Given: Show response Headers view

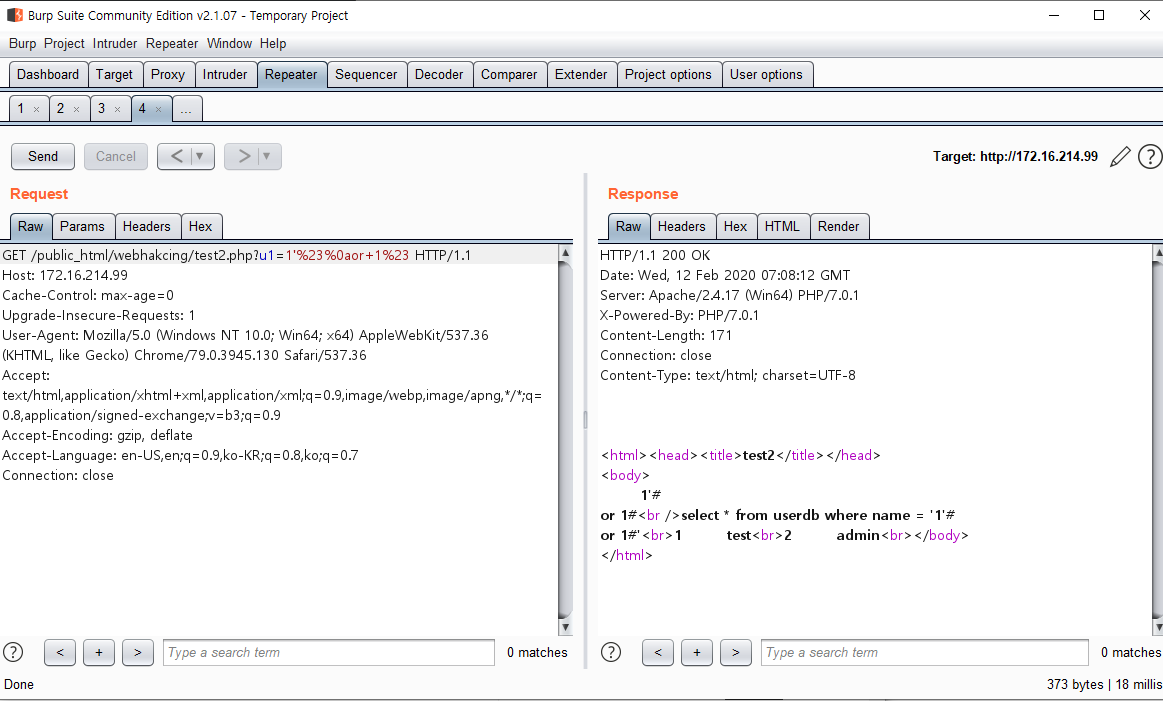Looking at the screenshot, I should click(682, 226).
